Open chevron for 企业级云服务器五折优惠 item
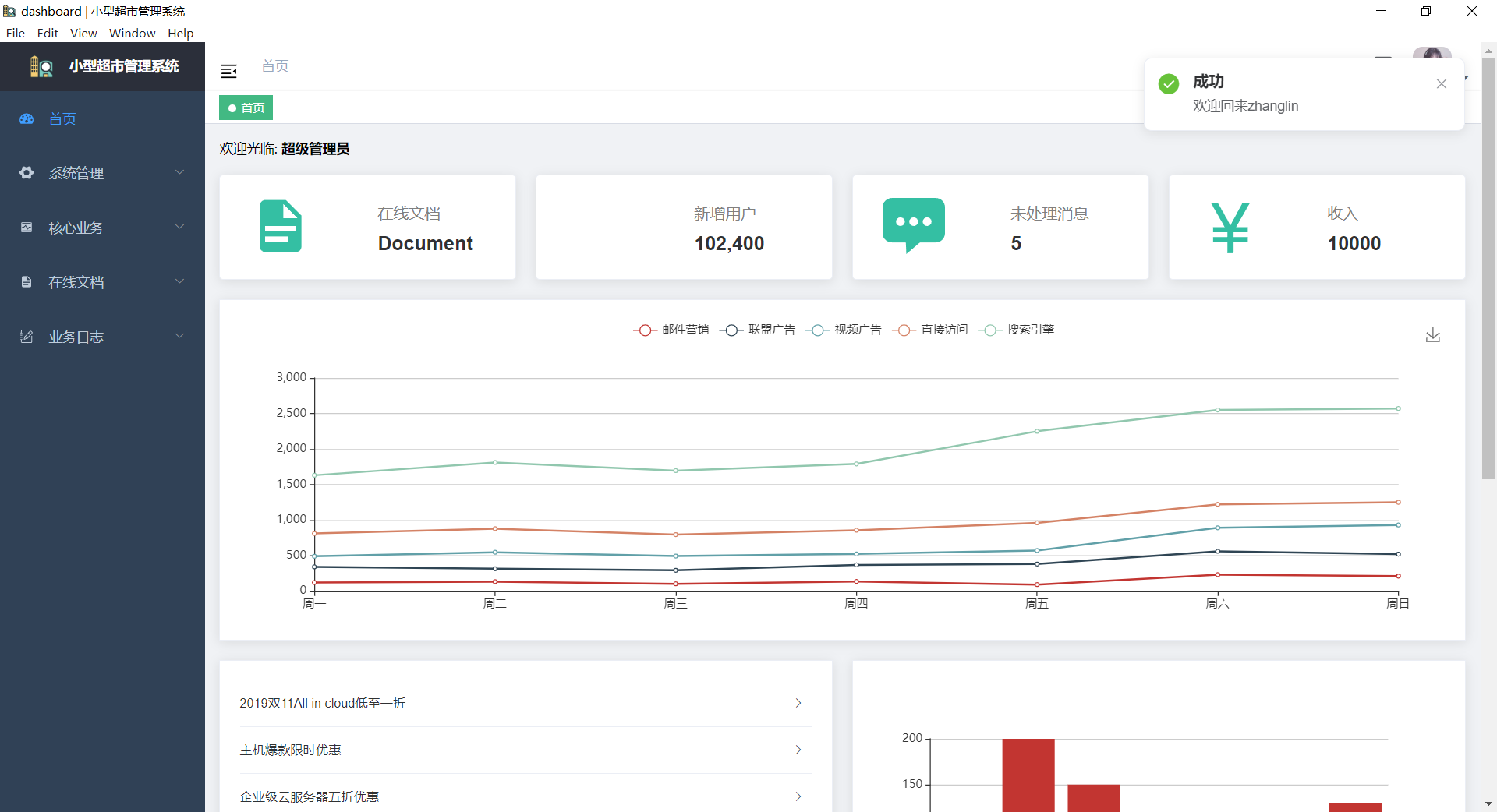Viewport: 1497px width, 812px height. (798, 796)
